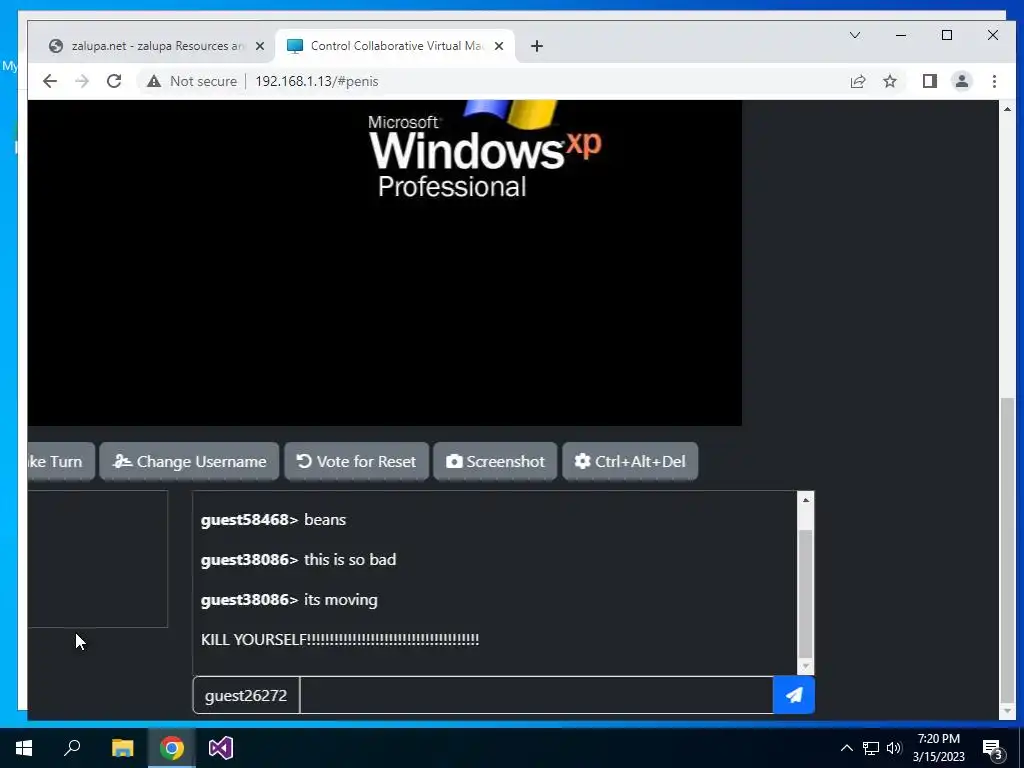The width and height of the screenshot is (1024, 768).
Task: Click the chat scrollbar up arrow
Action: click(806, 500)
